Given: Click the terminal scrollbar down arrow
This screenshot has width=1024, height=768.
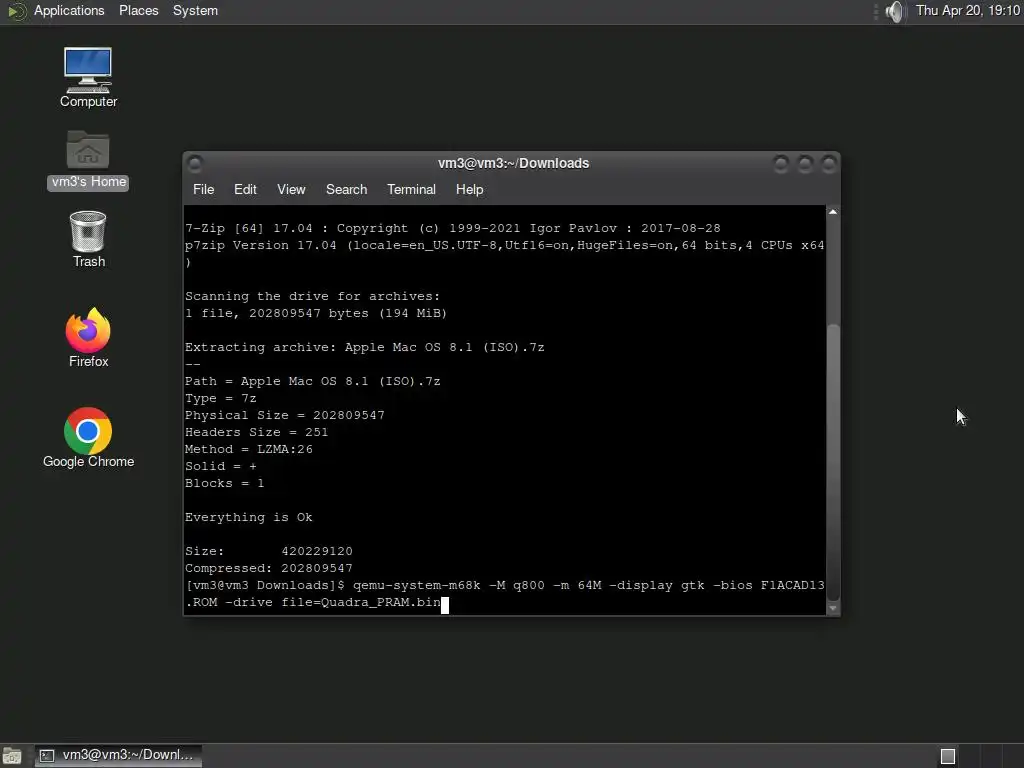Looking at the screenshot, I should 833,608.
